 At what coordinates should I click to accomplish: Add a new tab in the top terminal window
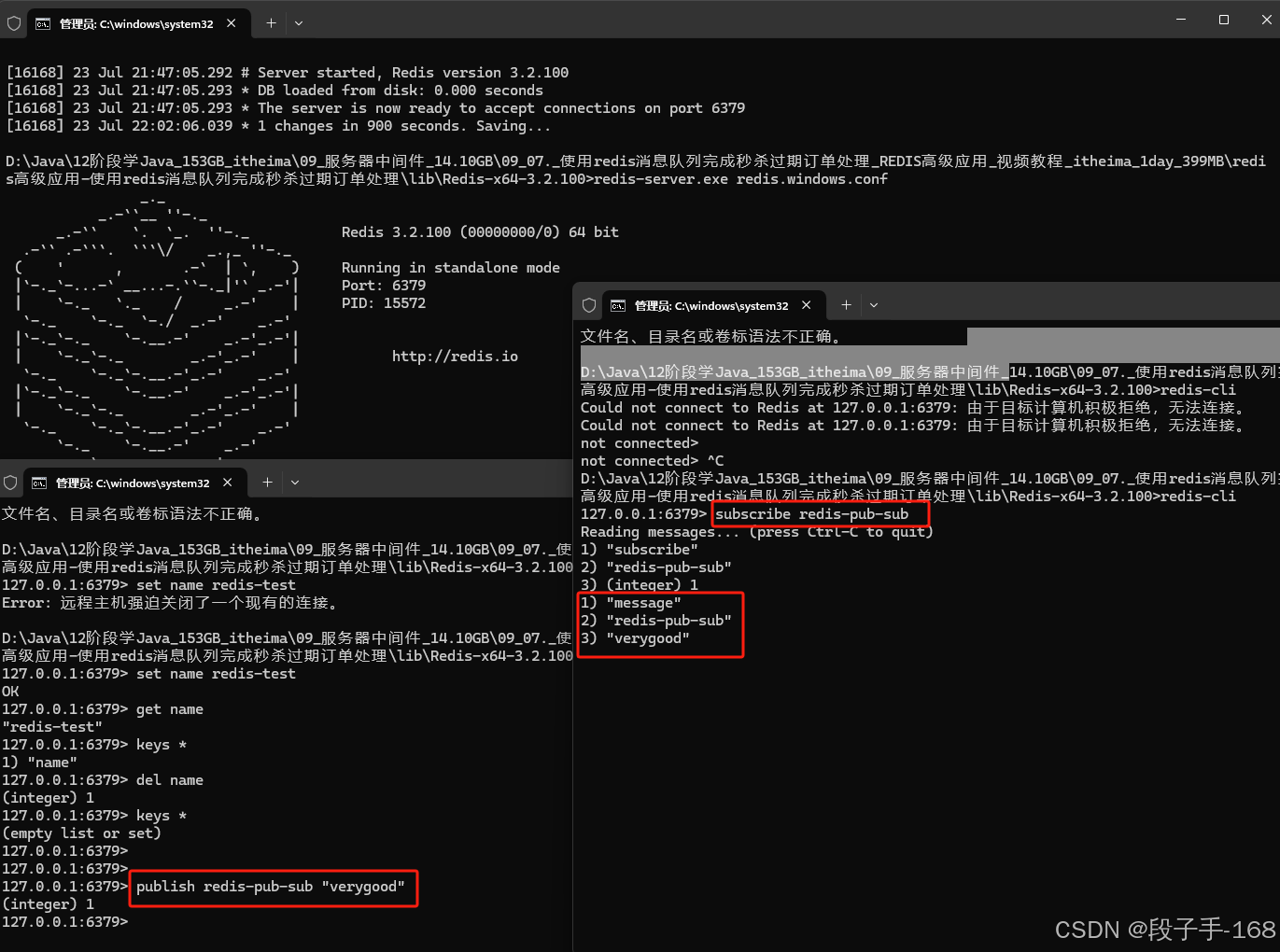click(271, 23)
